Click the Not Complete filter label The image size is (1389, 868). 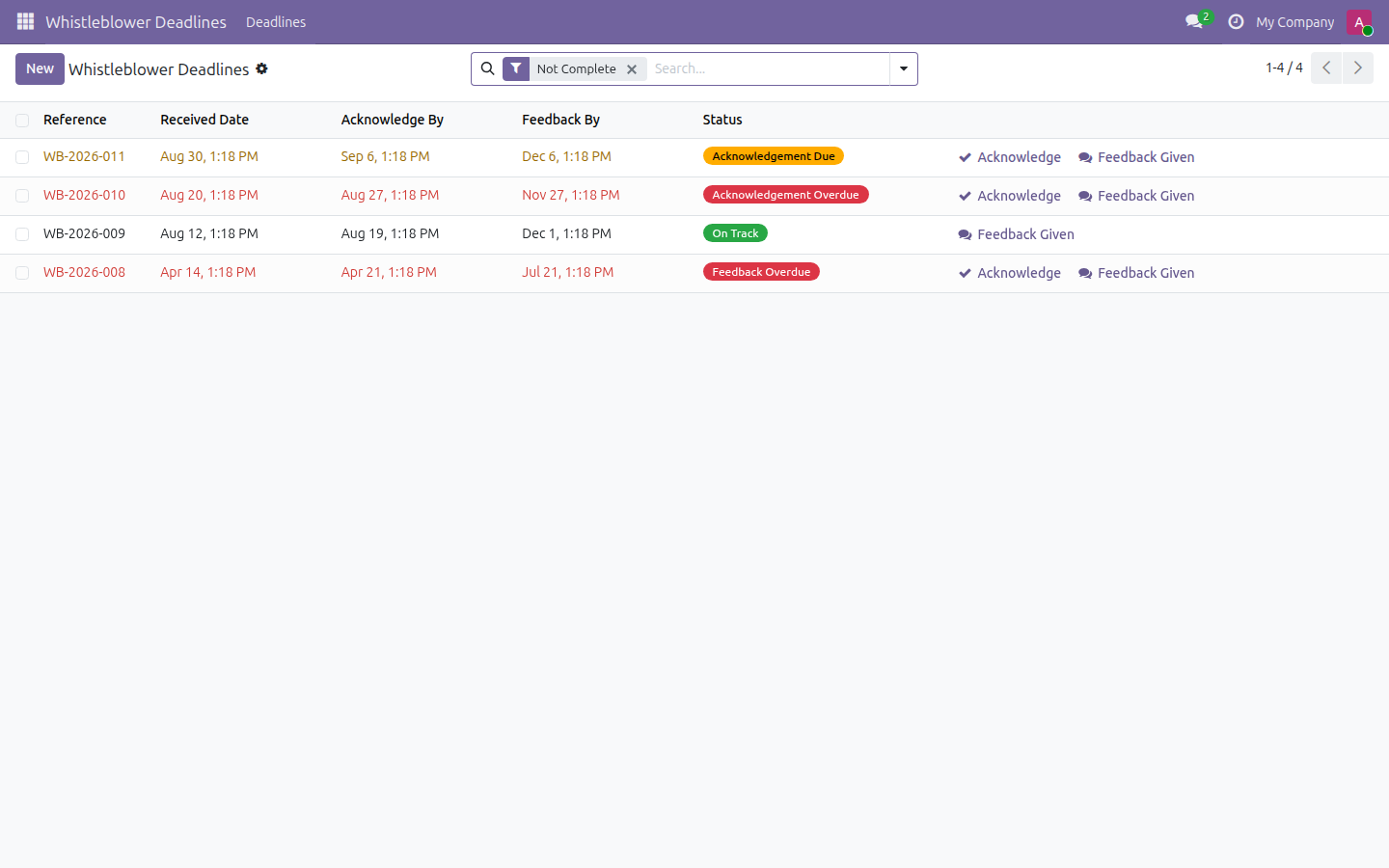[x=576, y=68]
